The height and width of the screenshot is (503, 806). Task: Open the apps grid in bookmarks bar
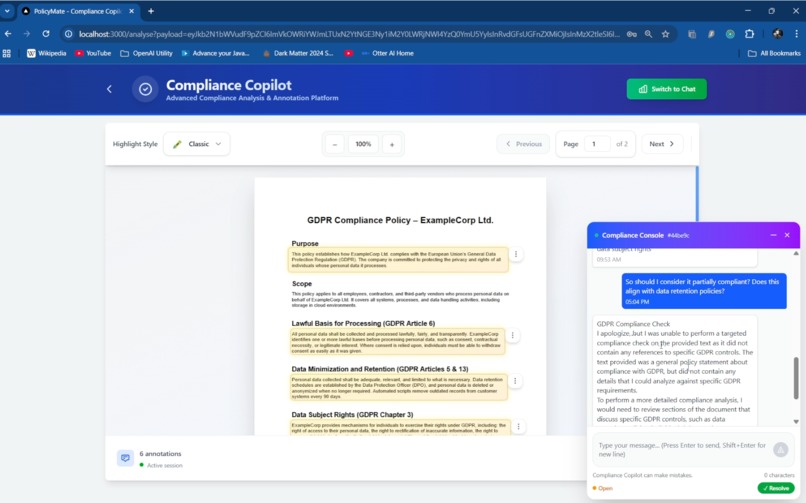pos(7,53)
